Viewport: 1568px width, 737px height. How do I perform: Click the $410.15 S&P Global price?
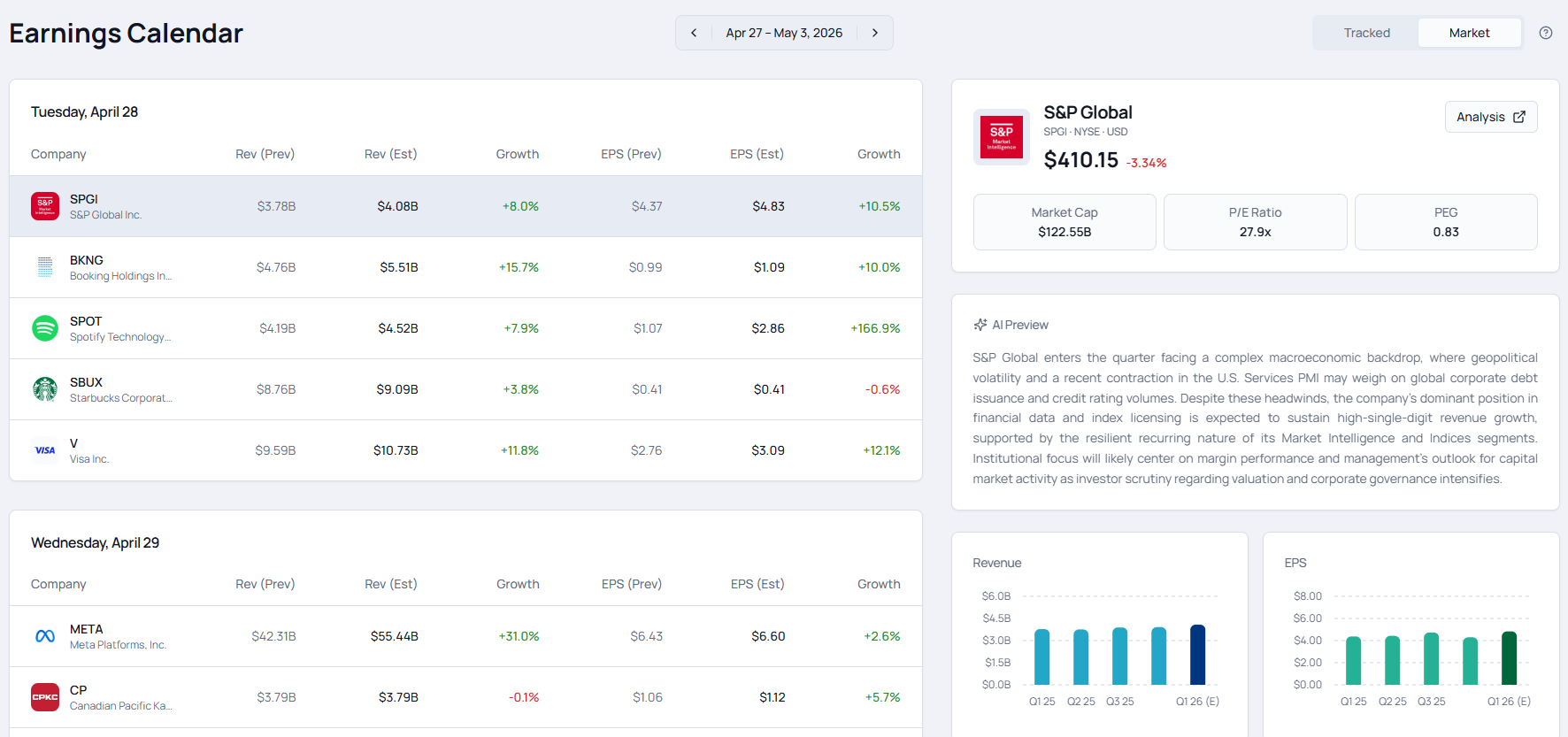(1081, 160)
